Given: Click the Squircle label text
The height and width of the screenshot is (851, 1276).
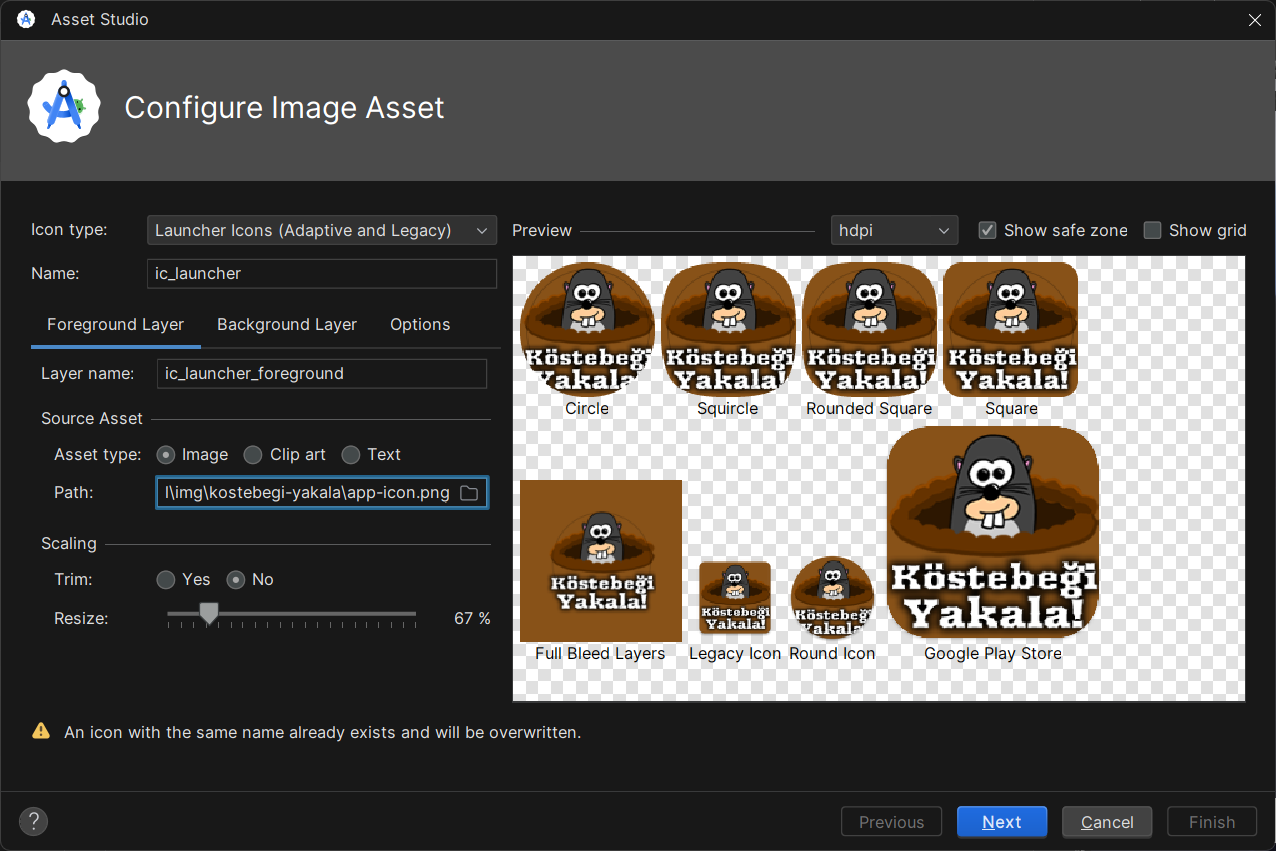Looking at the screenshot, I should (728, 408).
